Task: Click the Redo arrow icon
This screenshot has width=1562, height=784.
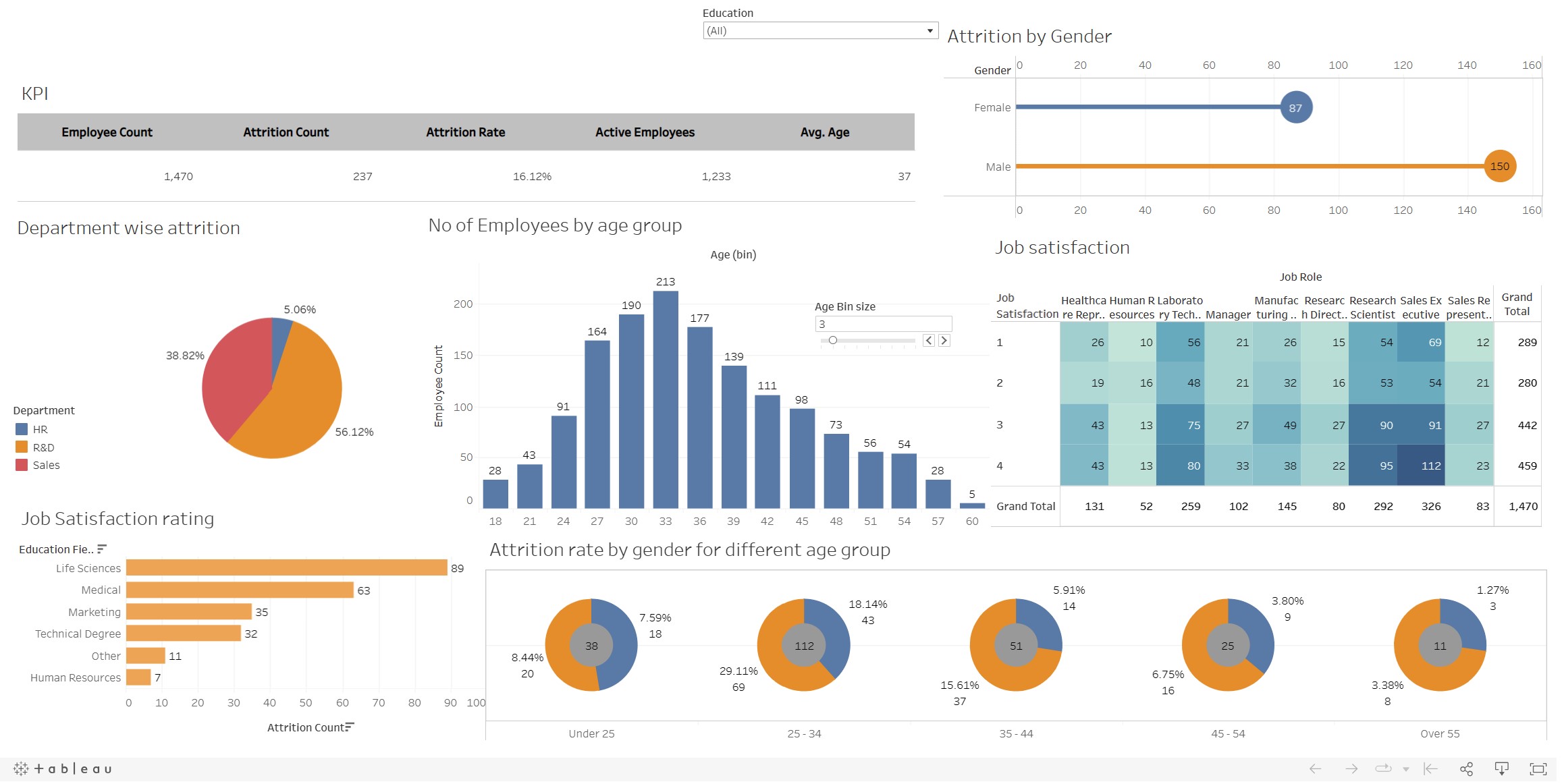Action: click(1351, 768)
